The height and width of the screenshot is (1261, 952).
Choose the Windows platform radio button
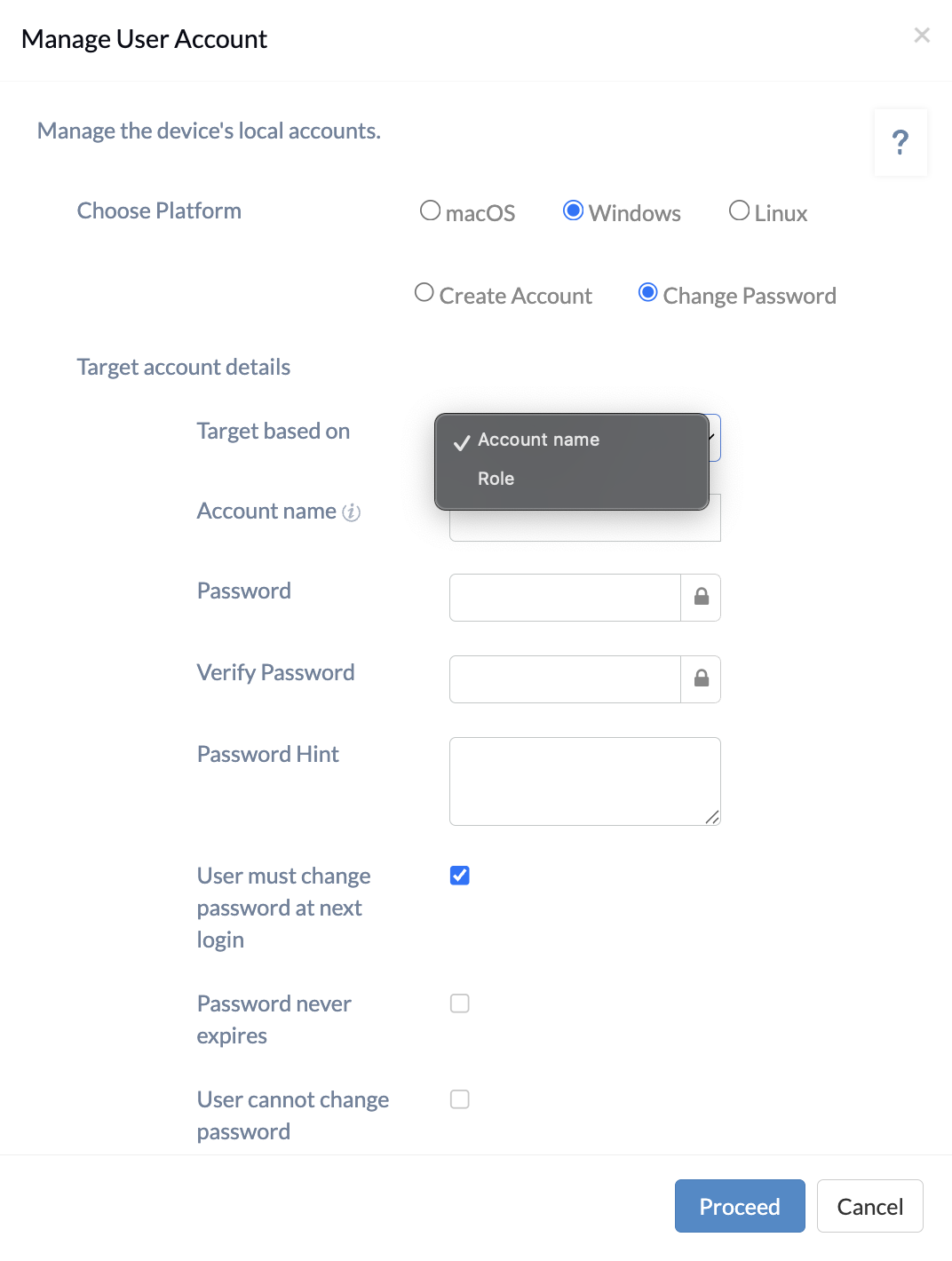[574, 210]
